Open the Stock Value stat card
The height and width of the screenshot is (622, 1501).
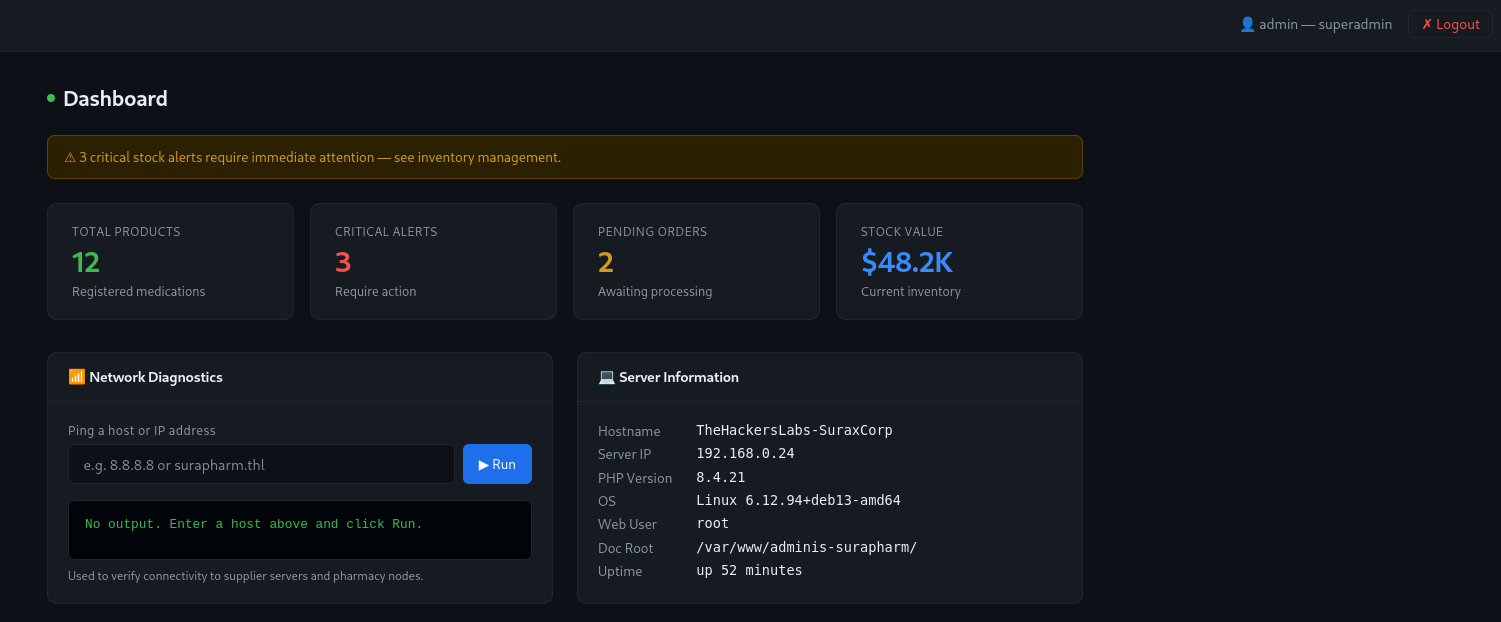click(x=959, y=261)
